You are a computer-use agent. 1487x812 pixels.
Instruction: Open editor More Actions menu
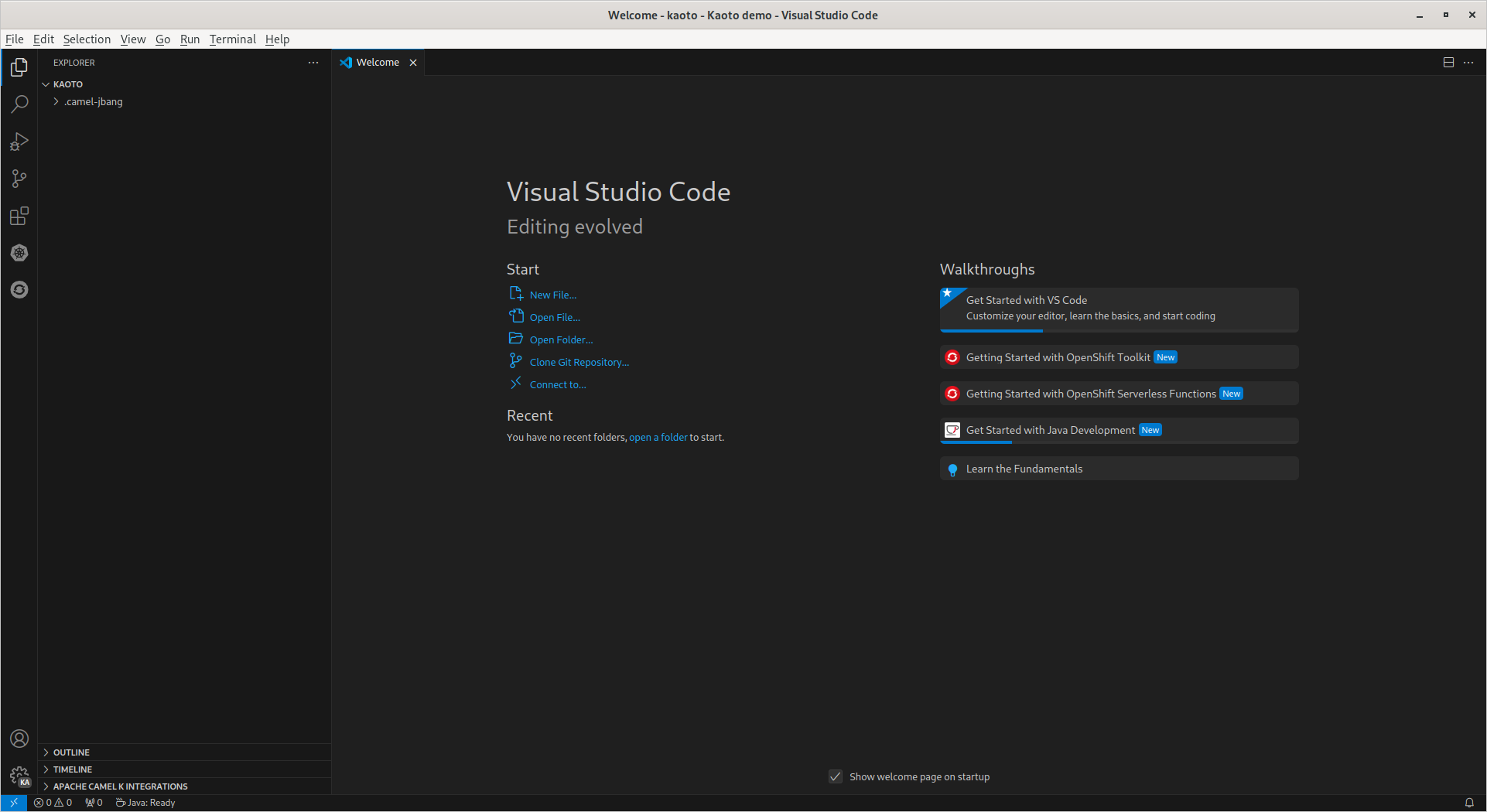1468,63
